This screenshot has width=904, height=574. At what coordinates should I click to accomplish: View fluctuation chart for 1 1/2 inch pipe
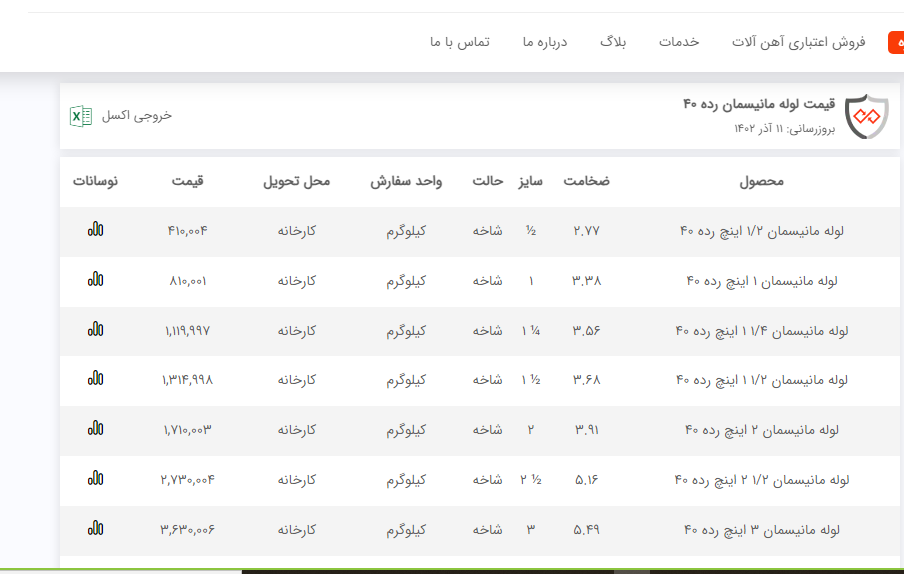click(95, 378)
